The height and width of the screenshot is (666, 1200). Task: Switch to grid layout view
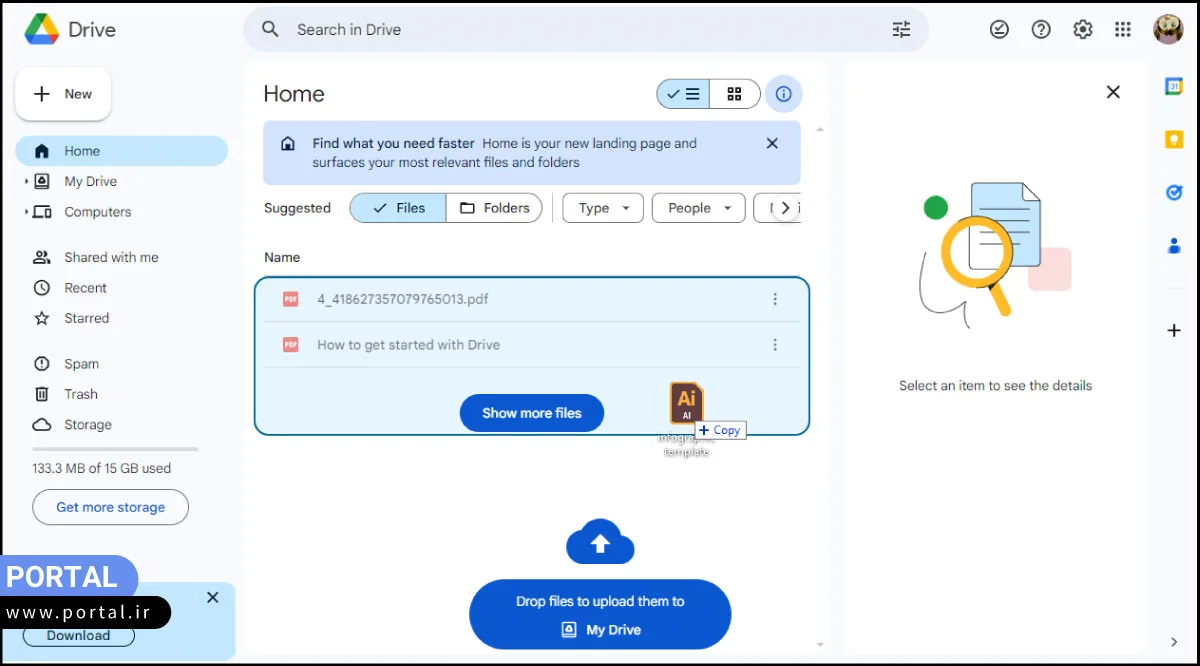pos(735,94)
